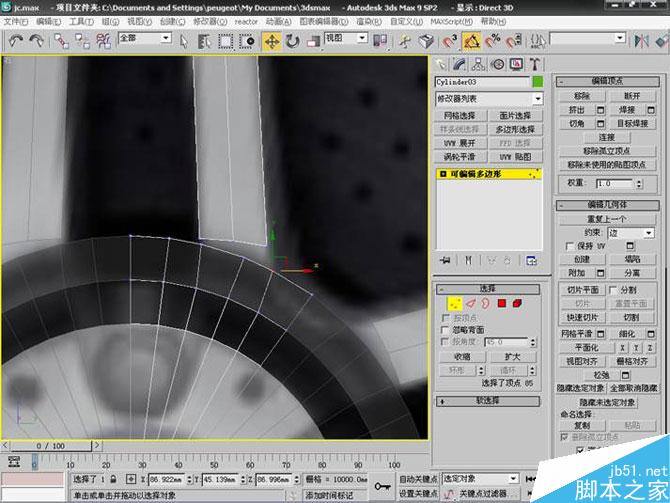Viewport: 670px width, 503px height.
Task: Select Element sub-object level icon
Action: coord(517,302)
